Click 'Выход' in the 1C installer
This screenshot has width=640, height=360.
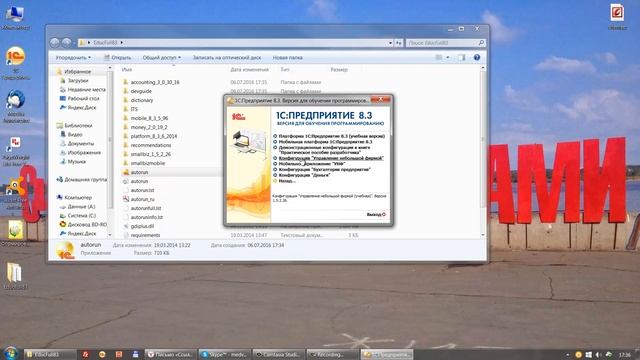pyautogui.click(x=376, y=214)
